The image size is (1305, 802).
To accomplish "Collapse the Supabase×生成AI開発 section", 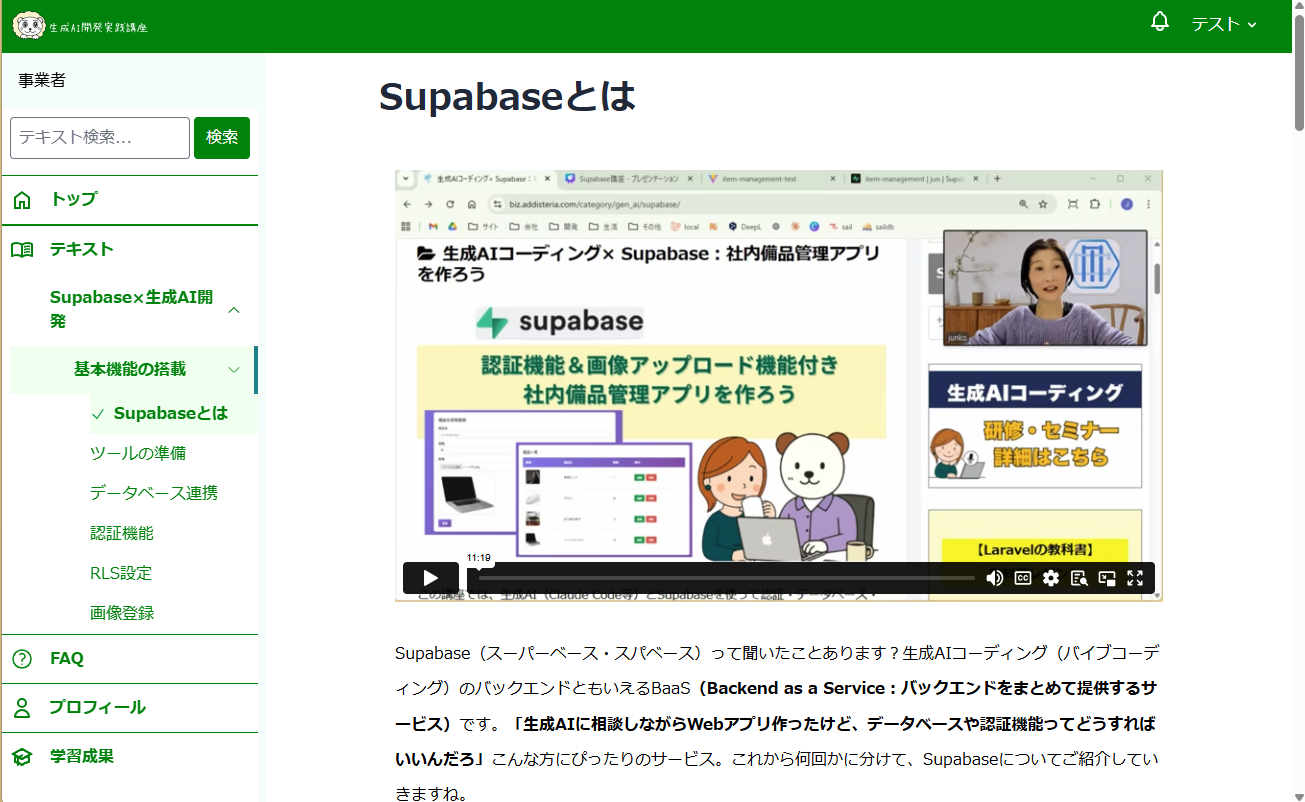I will click(x=233, y=310).
